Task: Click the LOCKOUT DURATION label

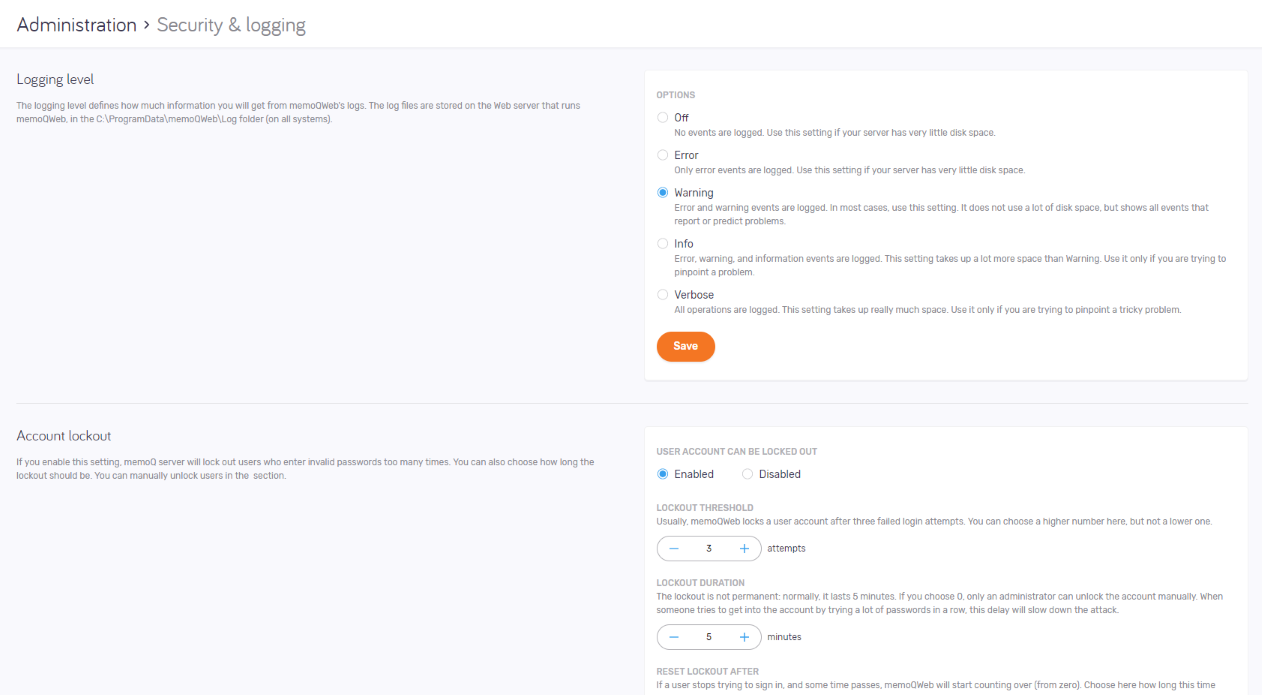Action: (700, 583)
